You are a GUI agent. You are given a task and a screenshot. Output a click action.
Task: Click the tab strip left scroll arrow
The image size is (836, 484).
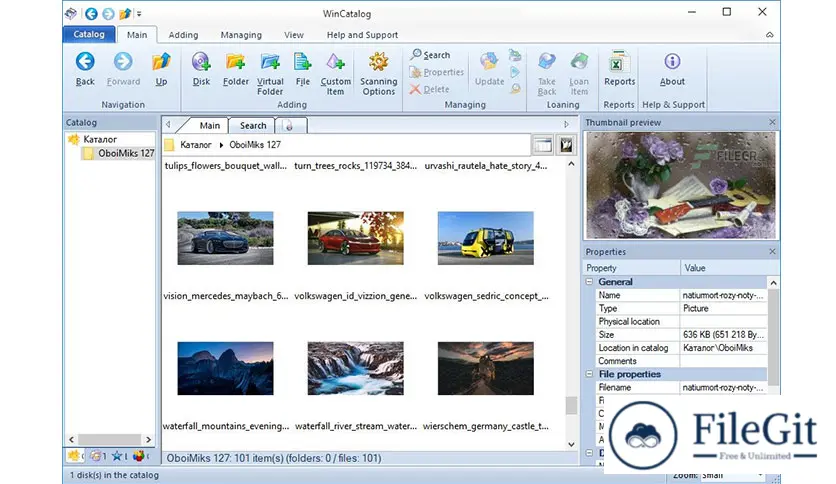(168, 124)
